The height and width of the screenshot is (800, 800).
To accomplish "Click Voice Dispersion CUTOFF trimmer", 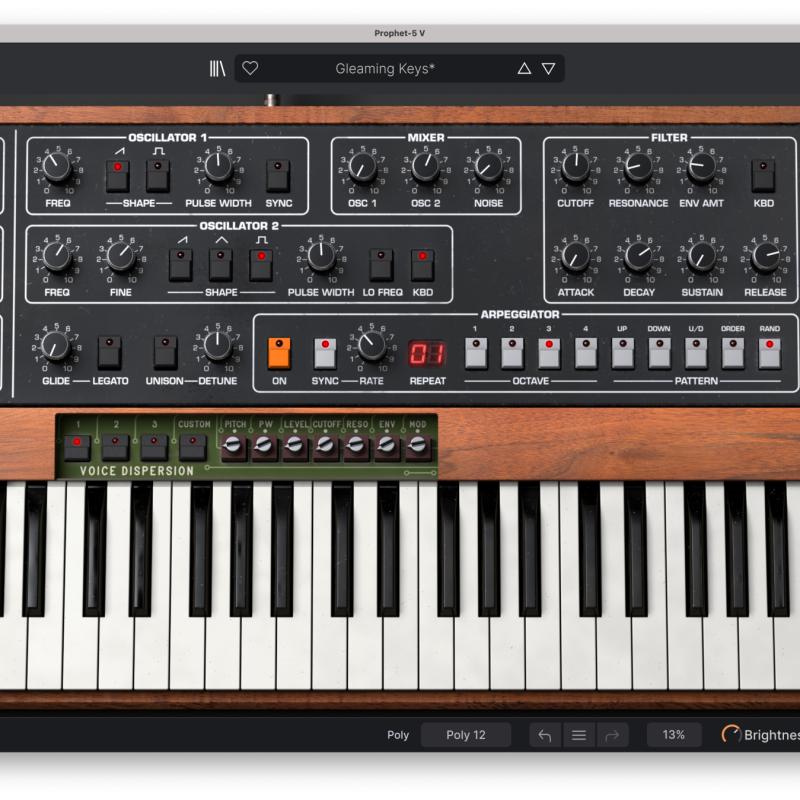I will coord(325,446).
